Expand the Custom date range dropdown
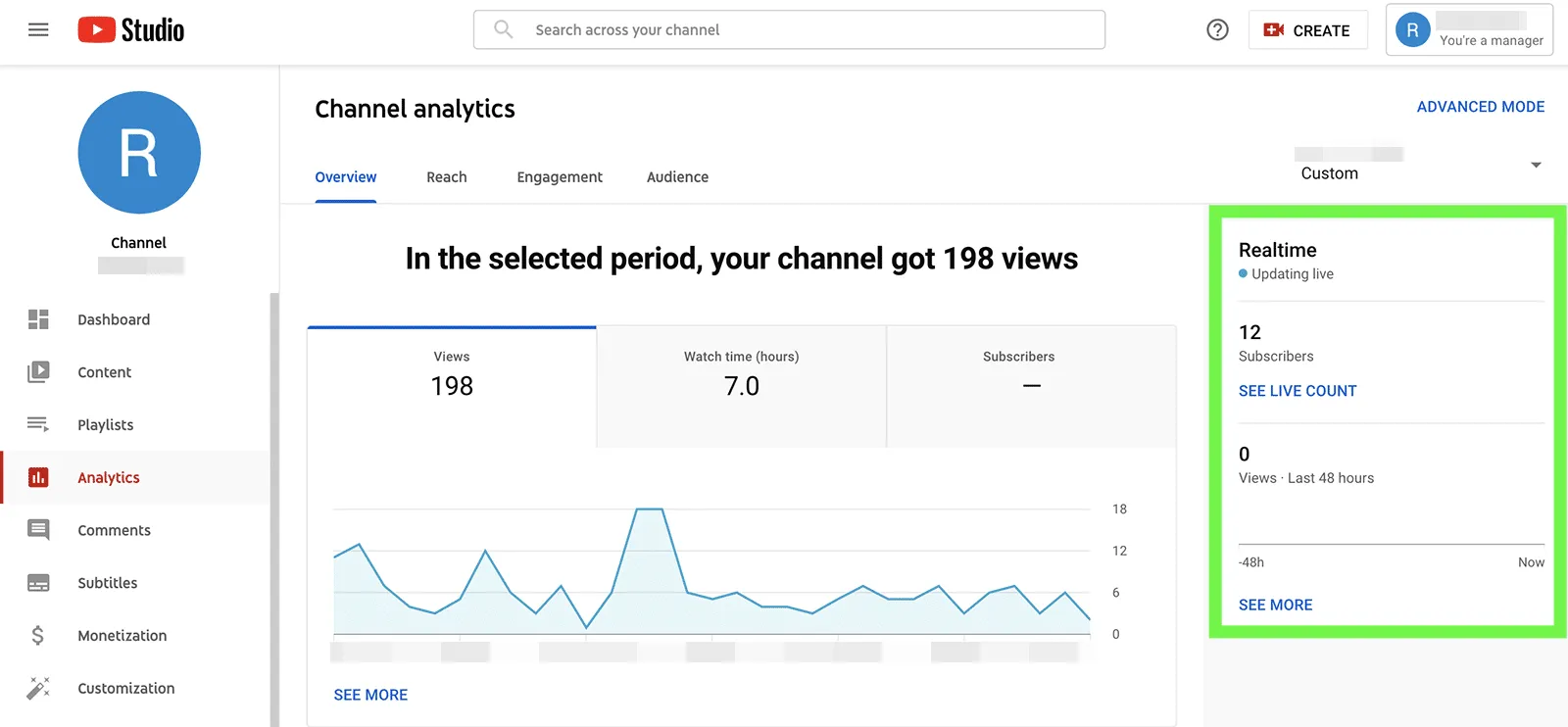 point(1535,165)
